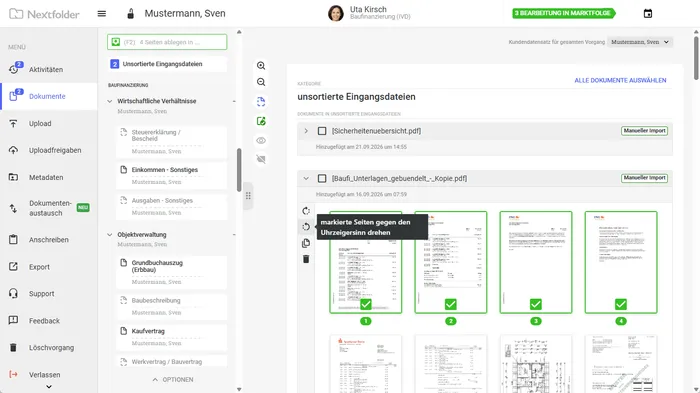
Task: Click Manueller Import badge for Baufi_Unterlagen
Action: tap(644, 178)
